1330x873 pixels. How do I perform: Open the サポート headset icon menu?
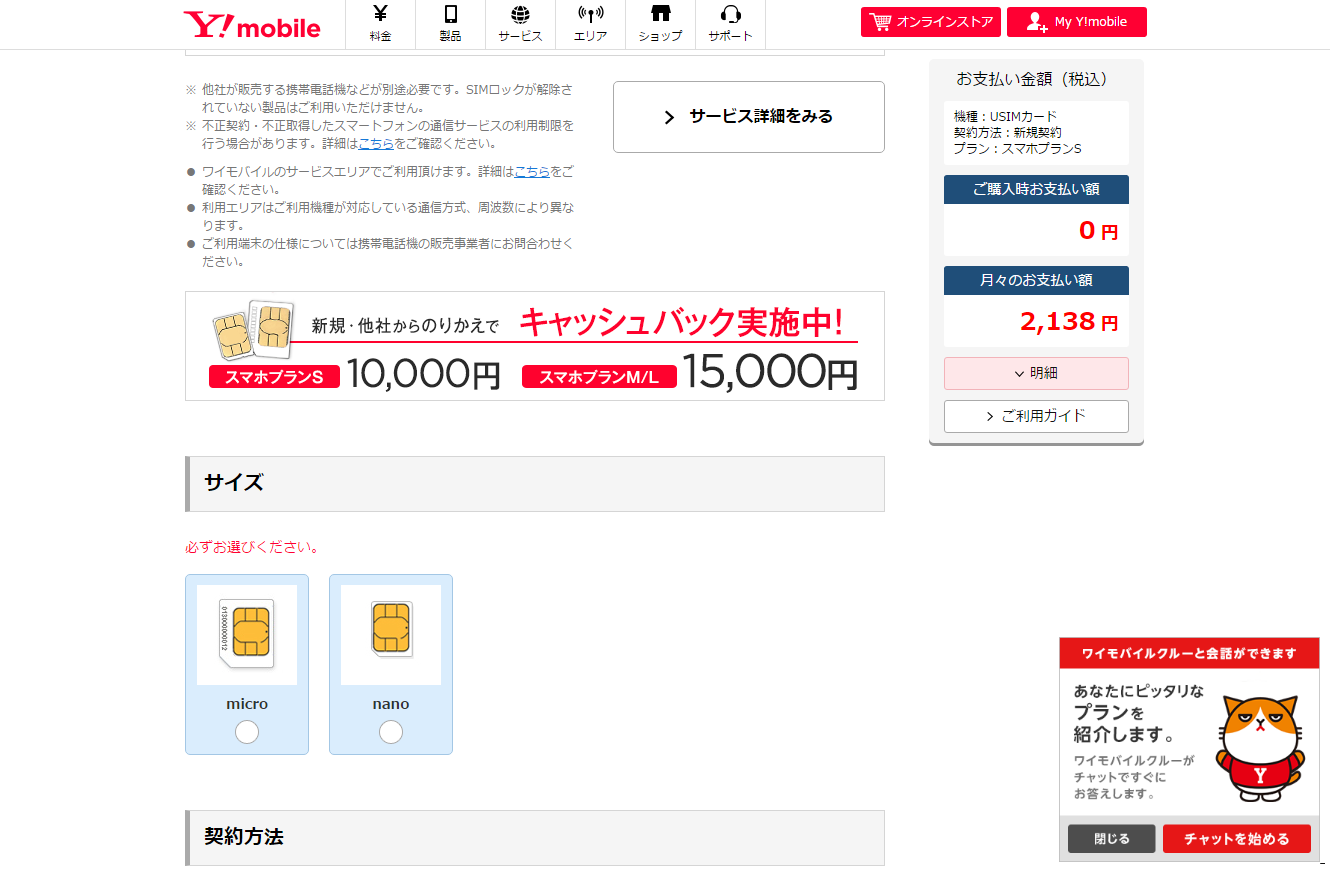coord(730,24)
